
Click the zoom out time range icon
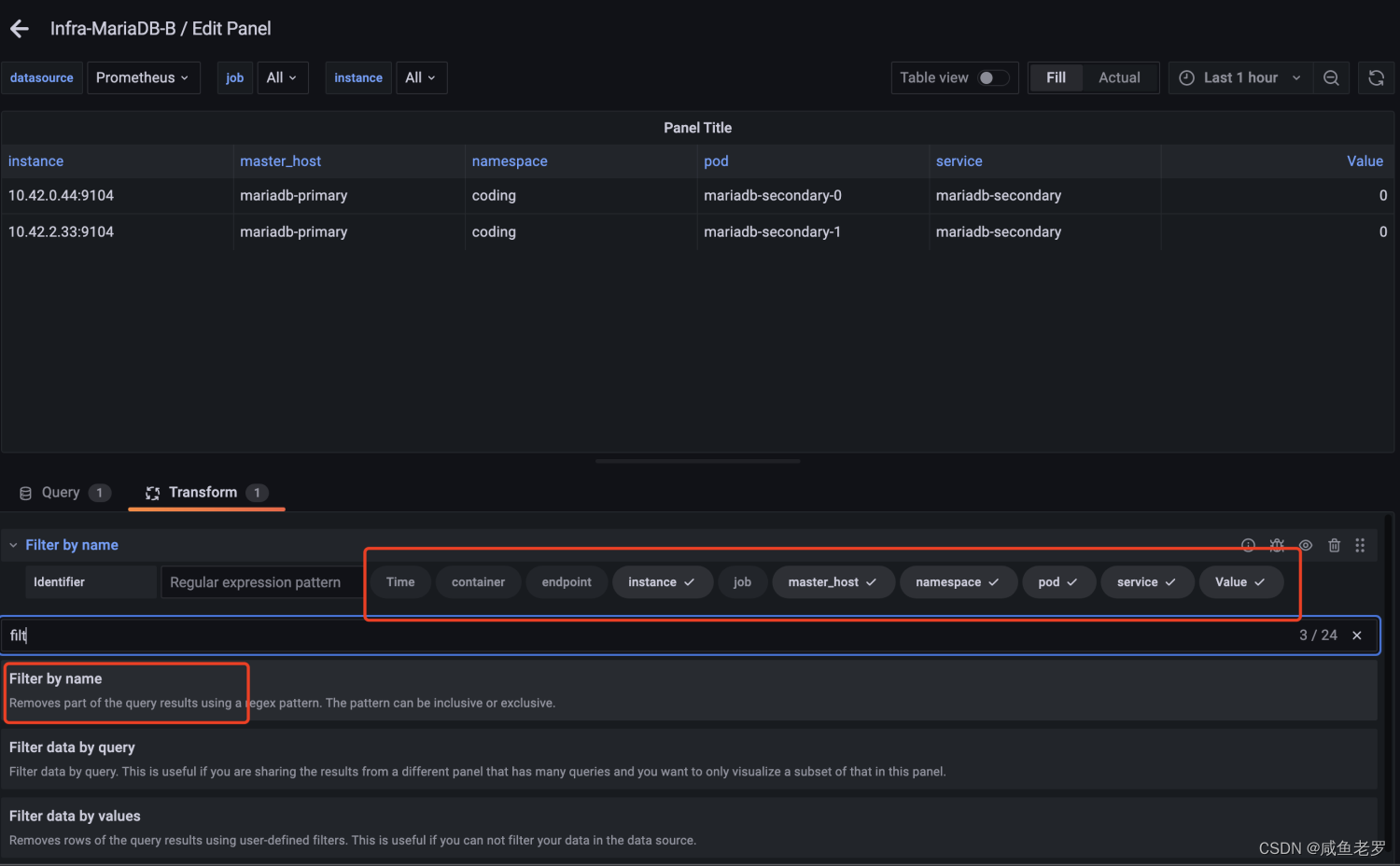tap(1331, 78)
